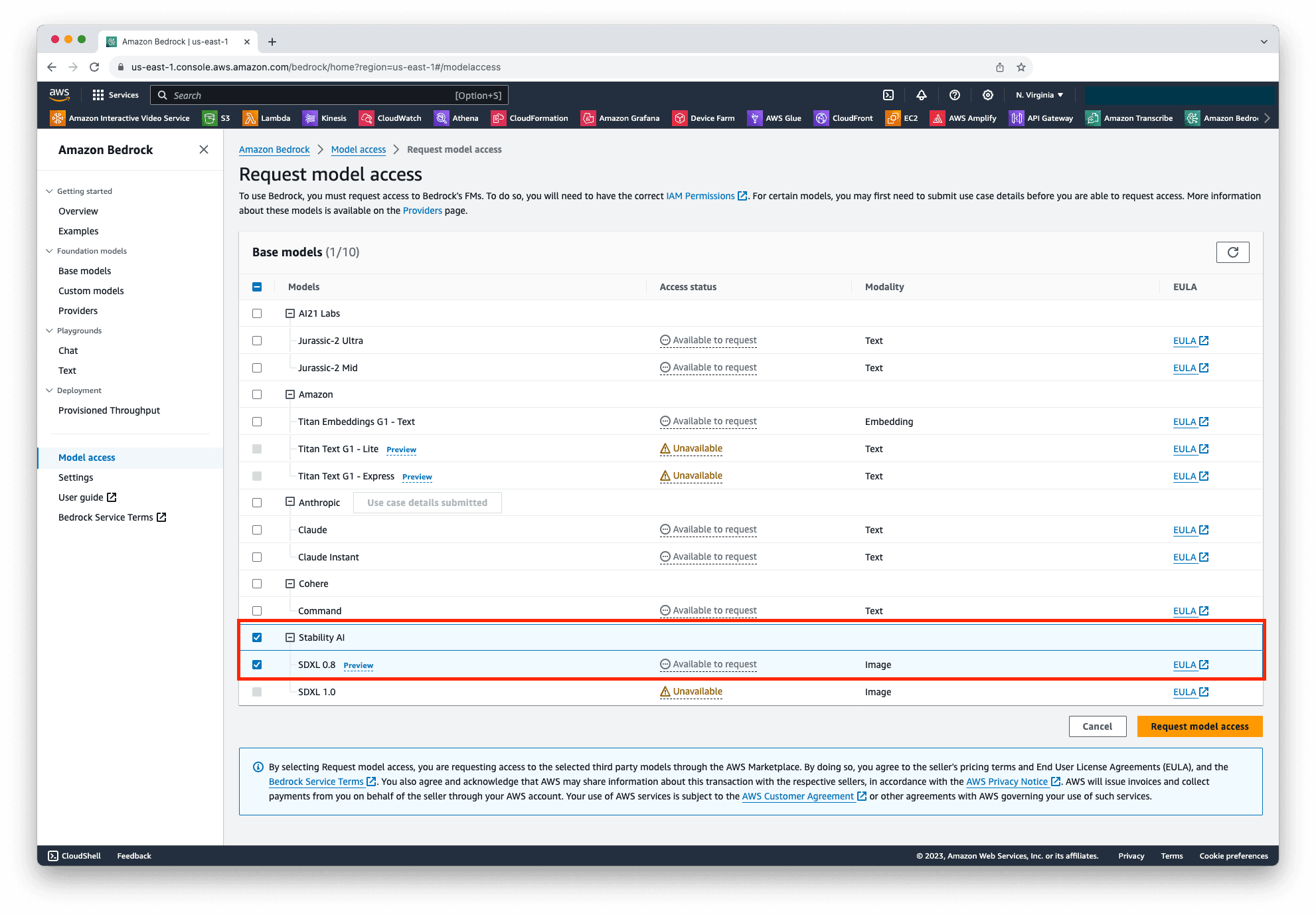Open the Device Farm shortcut

704,118
